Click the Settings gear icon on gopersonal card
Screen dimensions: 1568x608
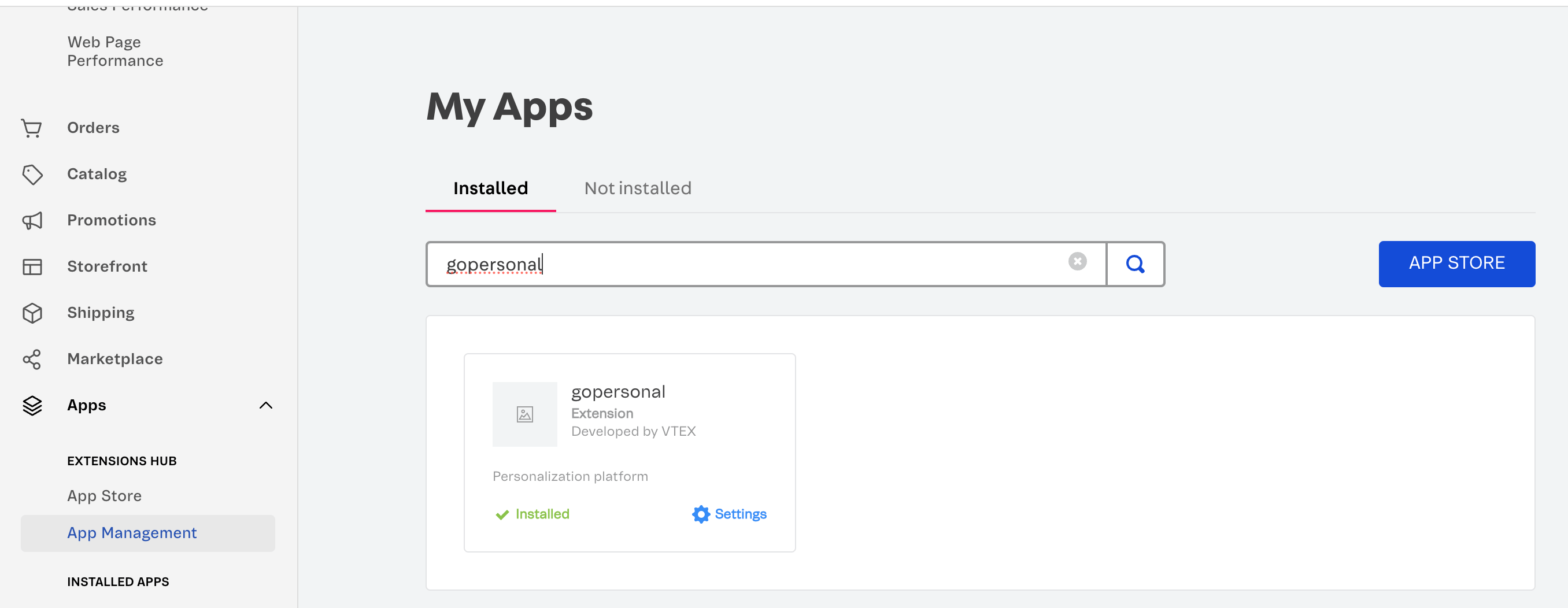[701, 514]
